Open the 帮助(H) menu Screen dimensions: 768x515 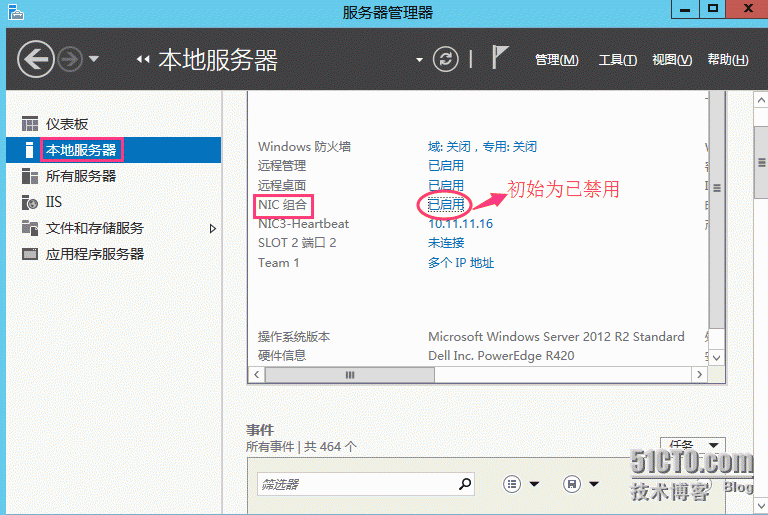click(x=728, y=60)
